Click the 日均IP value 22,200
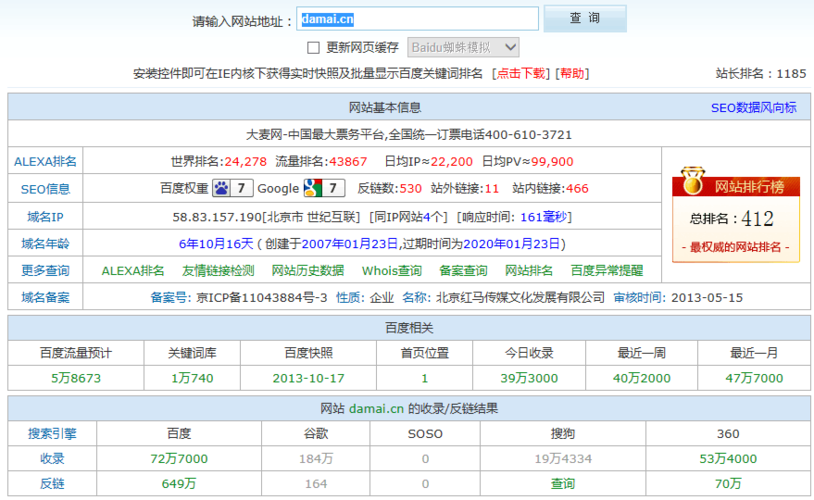 click(452, 161)
